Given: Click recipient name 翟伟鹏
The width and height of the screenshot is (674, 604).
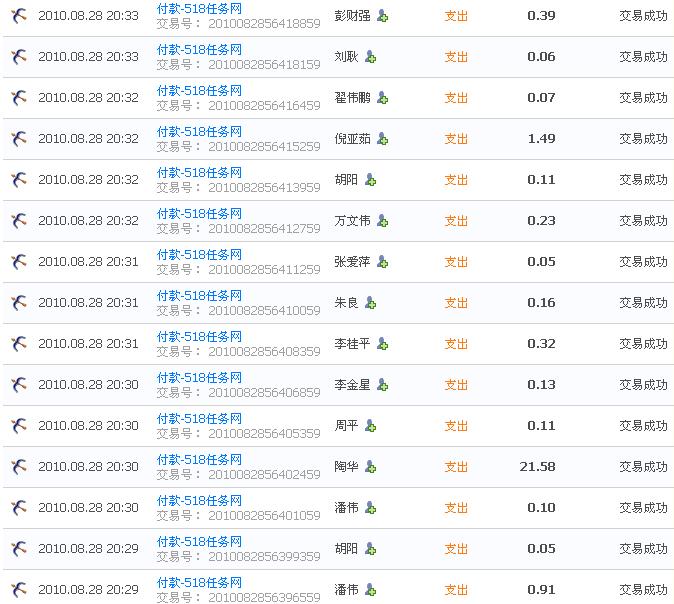Looking at the screenshot, I should tap(352, 98).
